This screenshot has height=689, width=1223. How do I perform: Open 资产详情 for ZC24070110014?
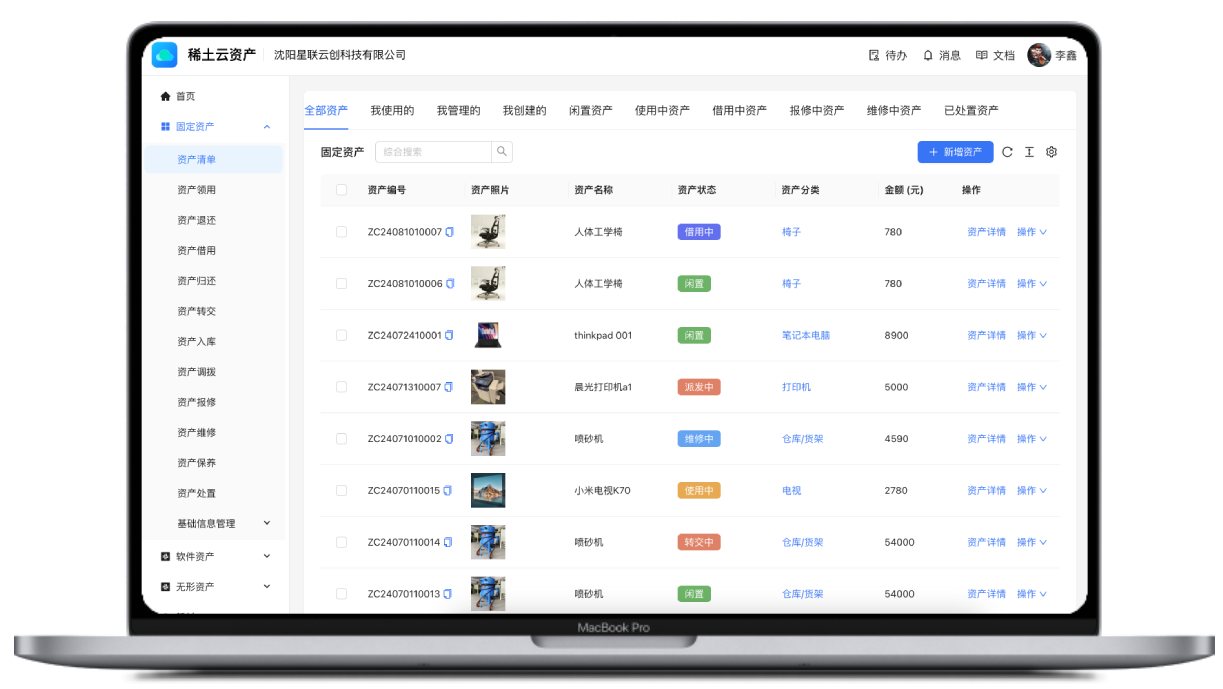click(986, 542)
